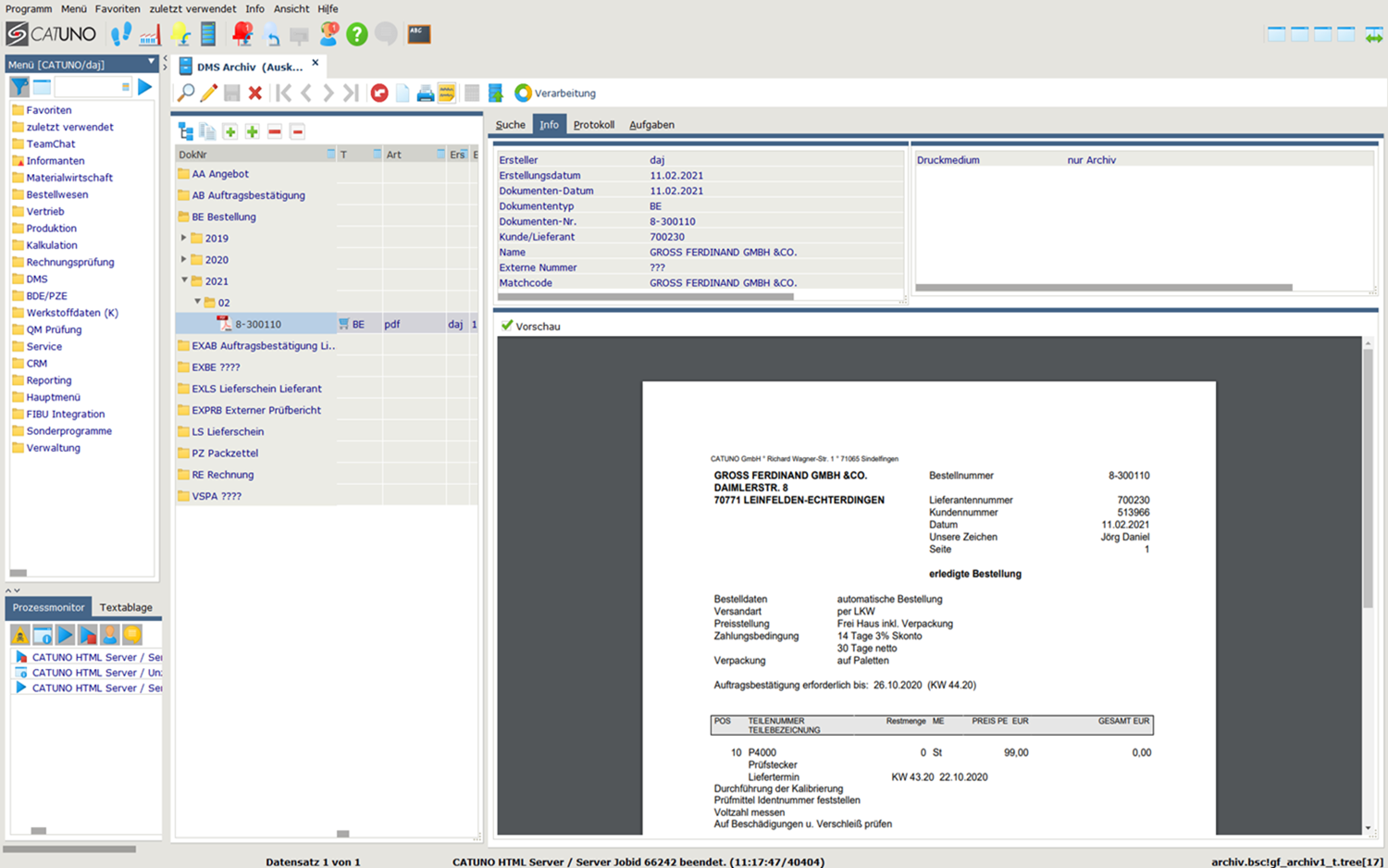This screenshot has height=868, width=1388.
Task: Select the 8-300110 document row
Action: pyautogui.click(x=258, y=324)
